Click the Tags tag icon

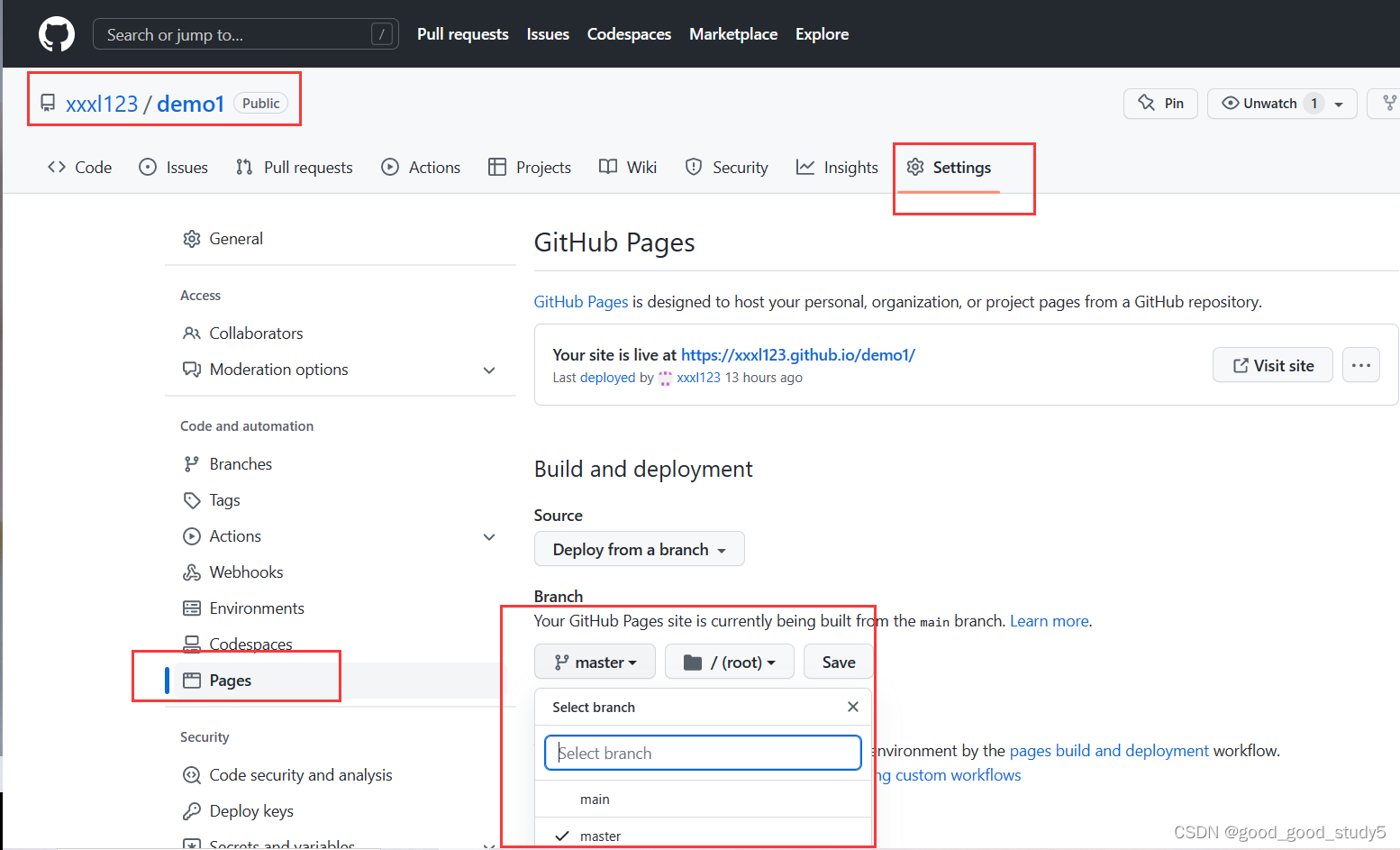point(192,500)
